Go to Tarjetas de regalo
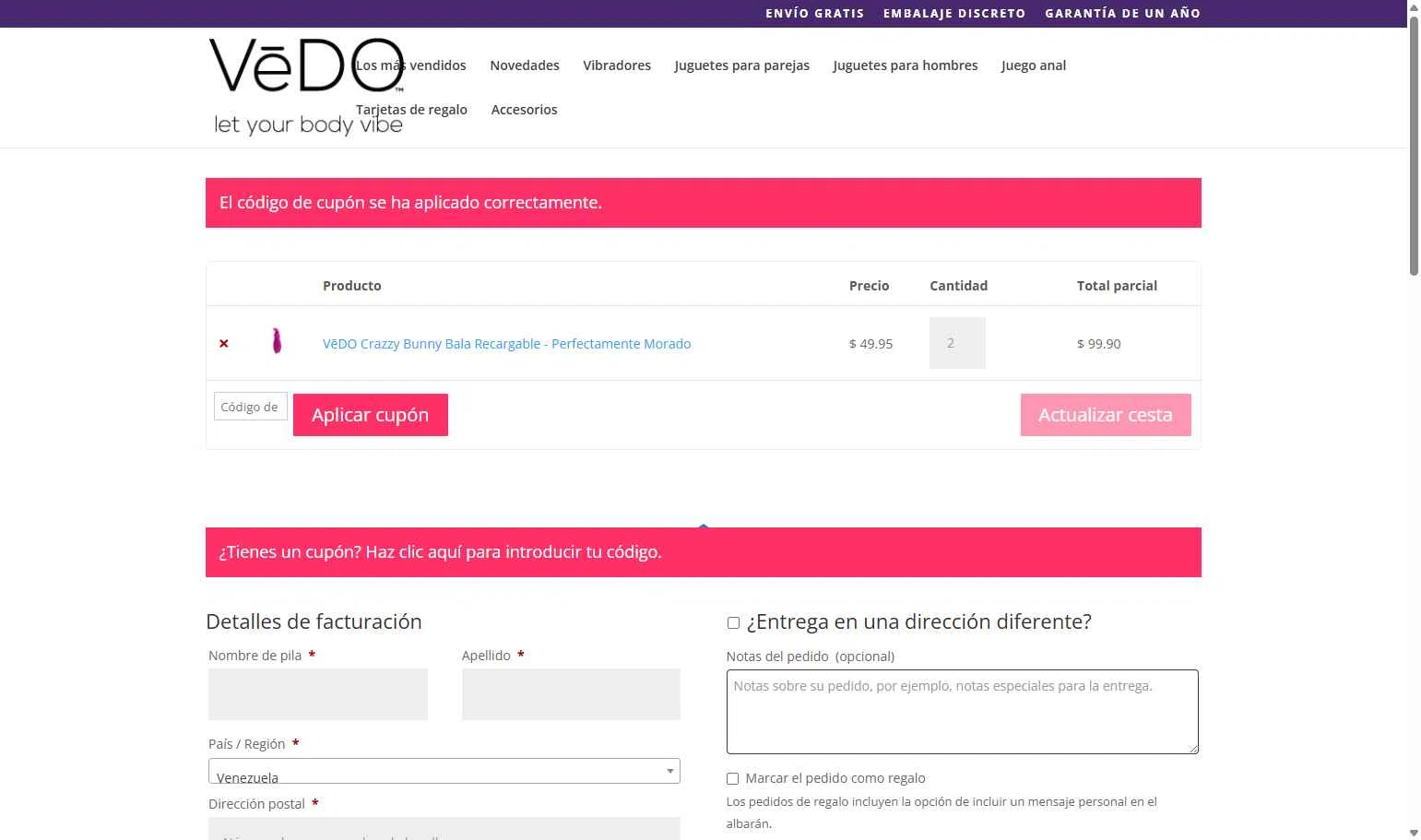Viewport: 1421px width, 840px height. point(411,110)
